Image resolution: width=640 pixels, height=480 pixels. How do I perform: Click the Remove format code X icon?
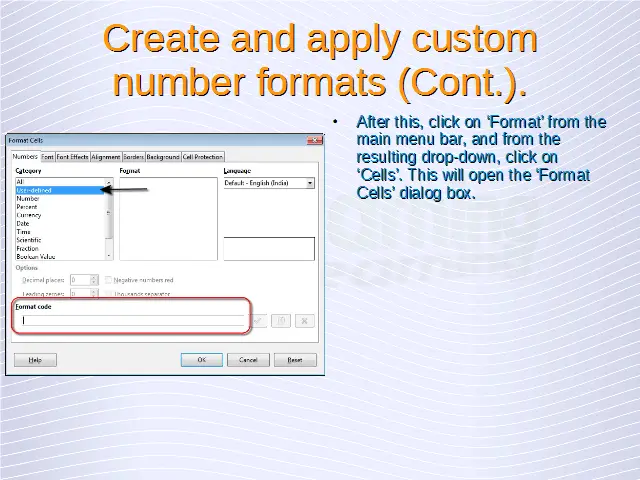(x=305, y=321)
